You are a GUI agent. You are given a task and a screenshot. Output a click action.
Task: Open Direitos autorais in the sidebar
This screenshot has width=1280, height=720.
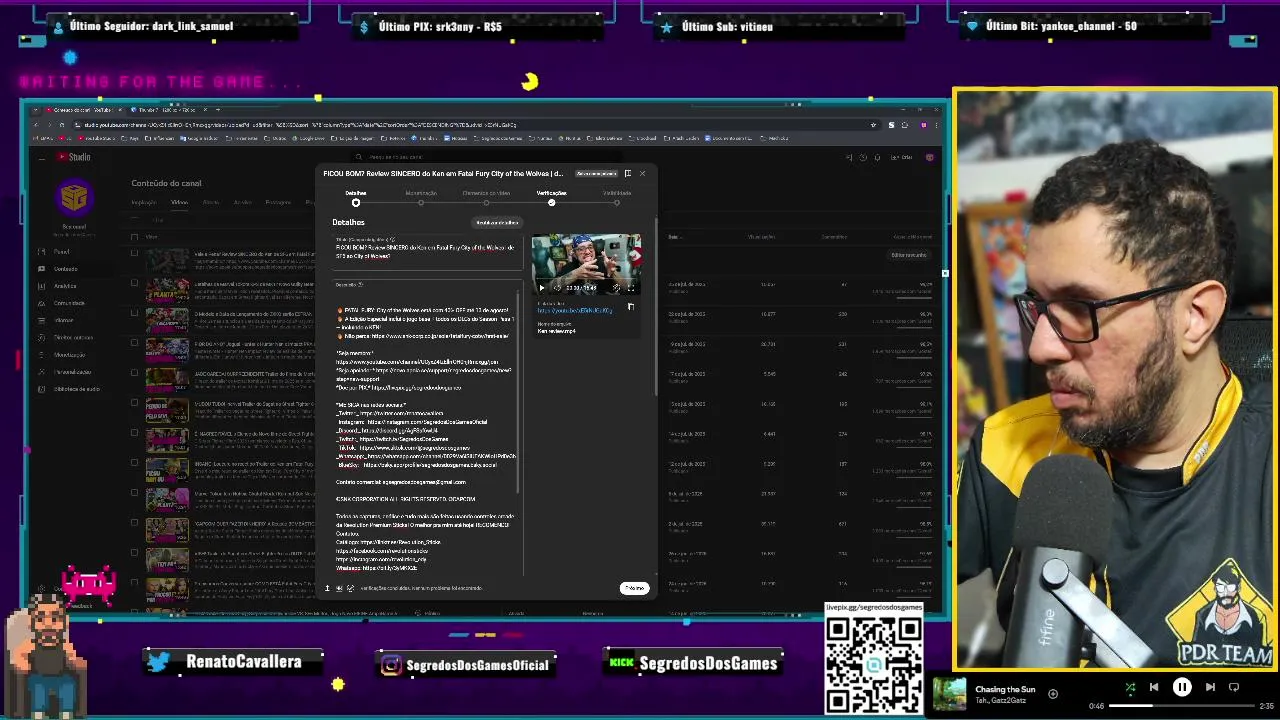click(72, 337)
